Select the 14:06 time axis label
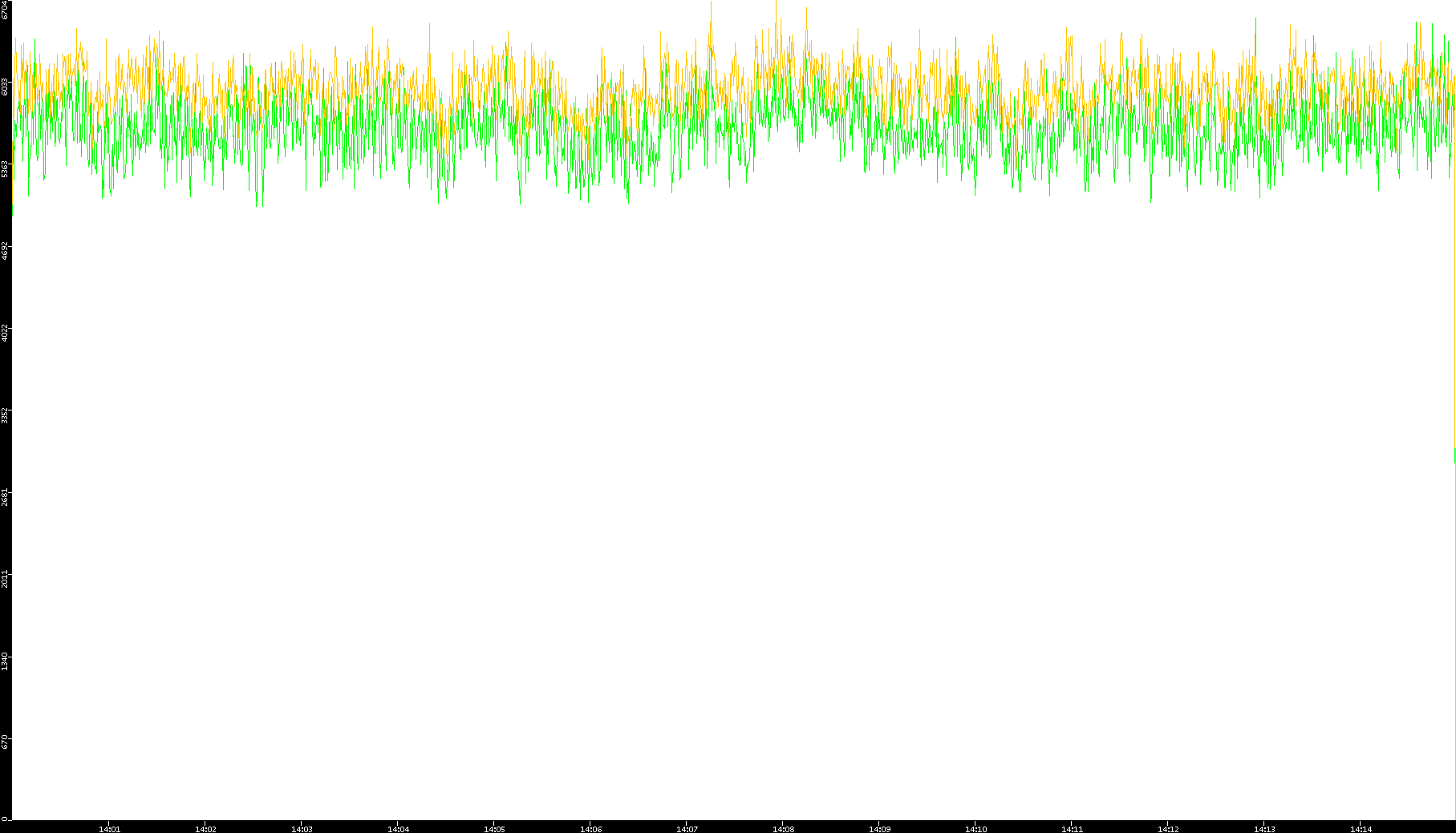The height and width of the screenshot is (833, 1456). pos(590,828)
